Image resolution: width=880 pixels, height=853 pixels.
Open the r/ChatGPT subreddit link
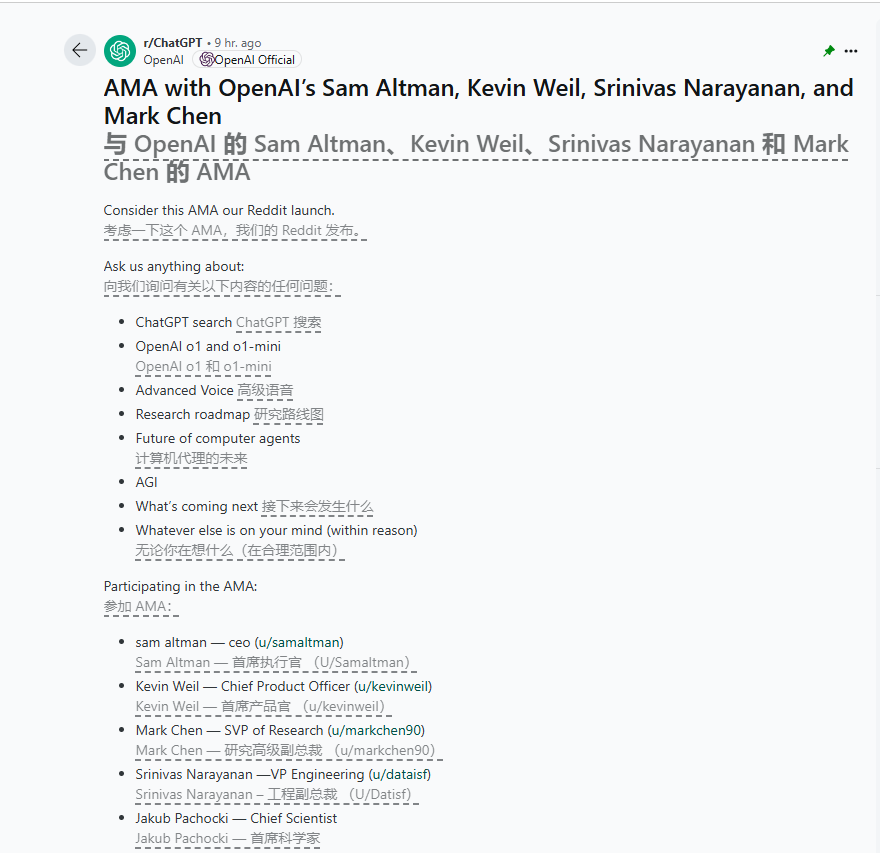click(x=173, y=43)
